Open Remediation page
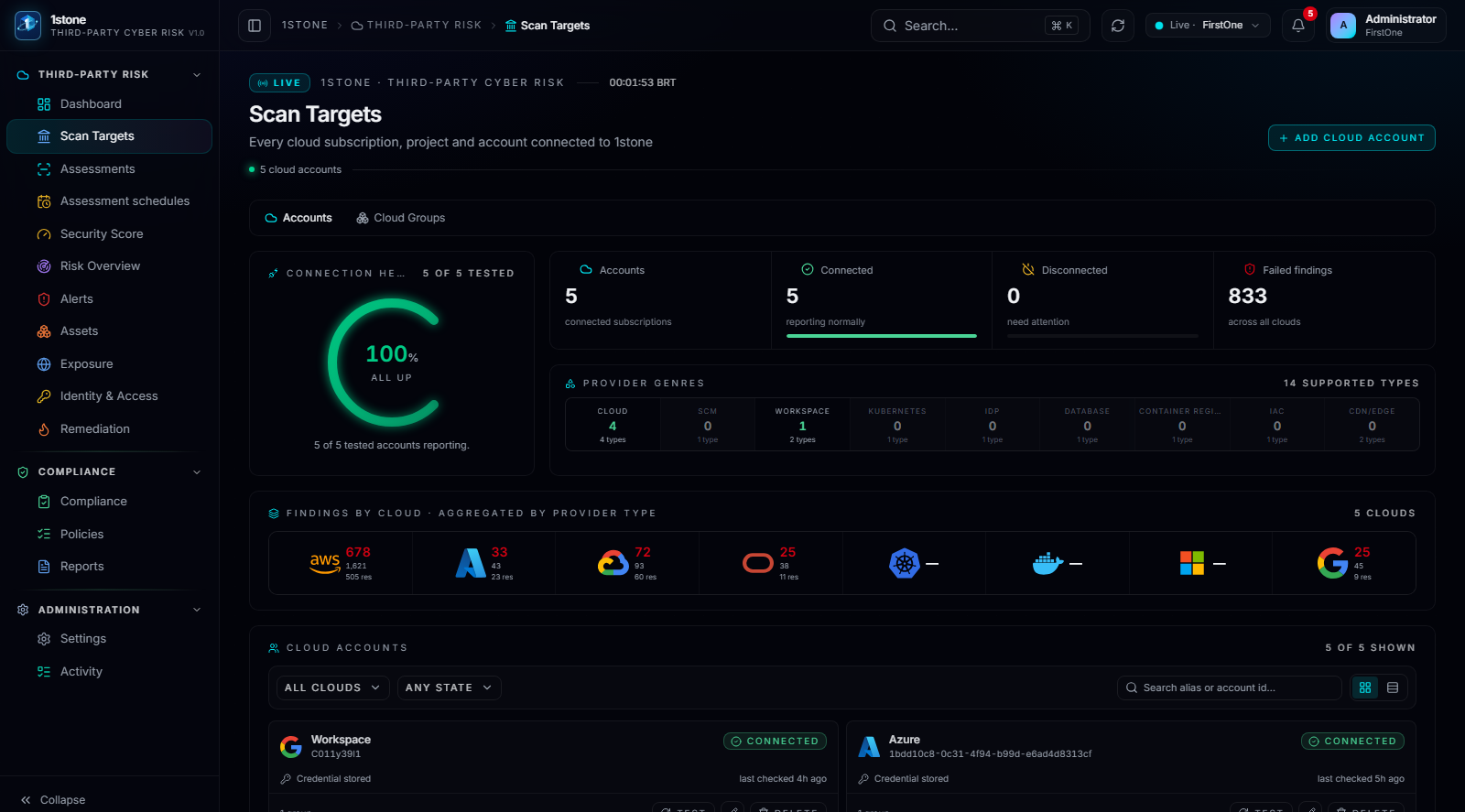 [109, 429]
